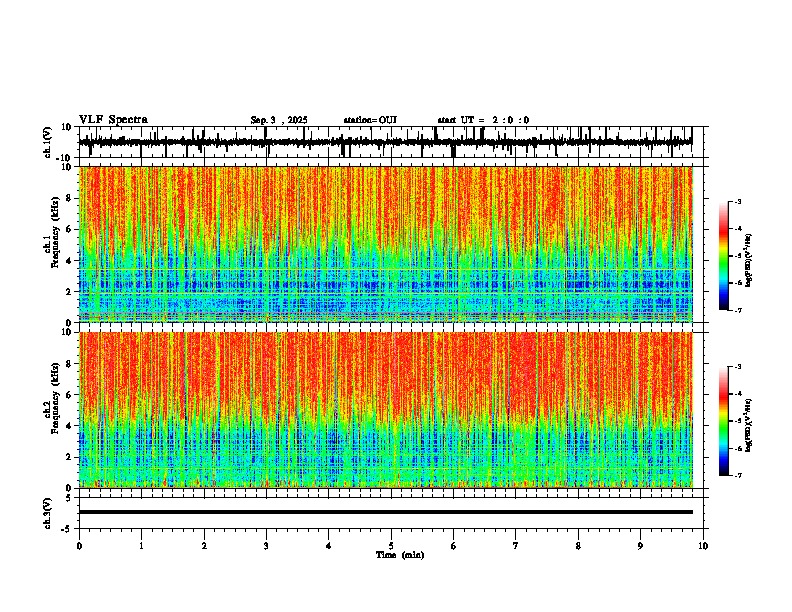
Task: Click the "ch.3(V)" axis label
Action: (48, 514)
